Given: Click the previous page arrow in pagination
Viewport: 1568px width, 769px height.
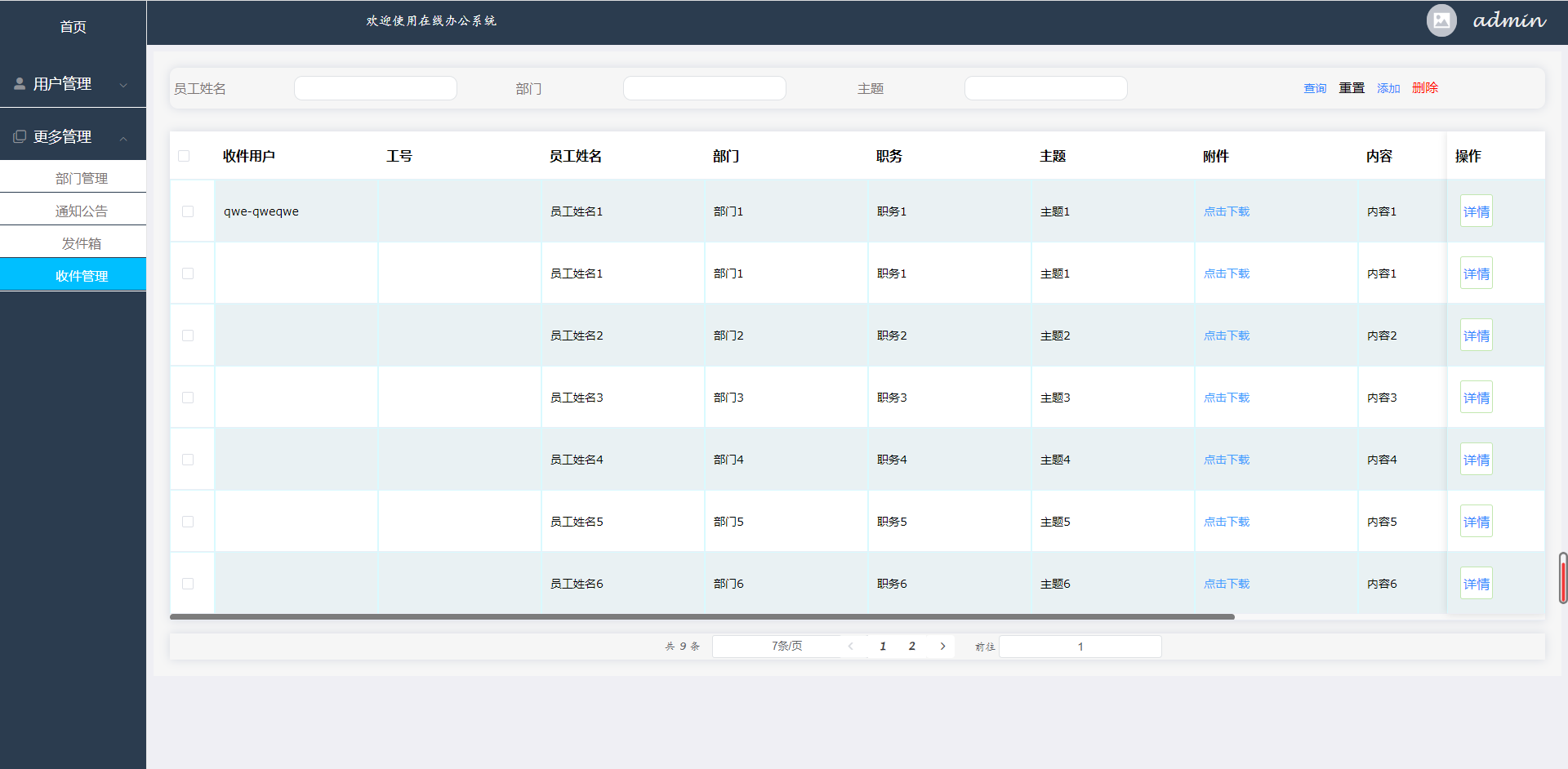Looking at the screenshot, I should [x=851, y=646].
